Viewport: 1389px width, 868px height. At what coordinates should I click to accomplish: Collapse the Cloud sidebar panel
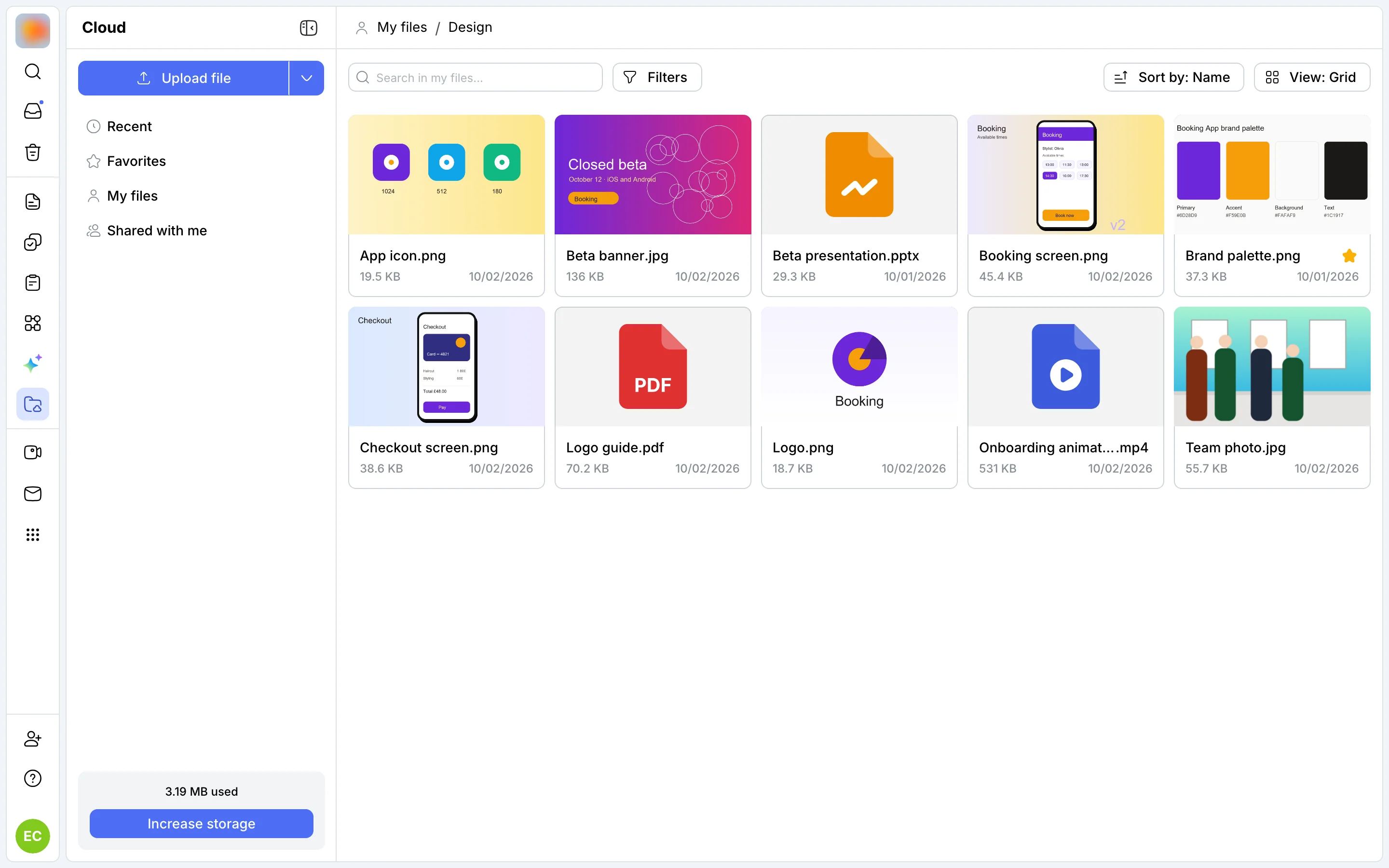309,27
